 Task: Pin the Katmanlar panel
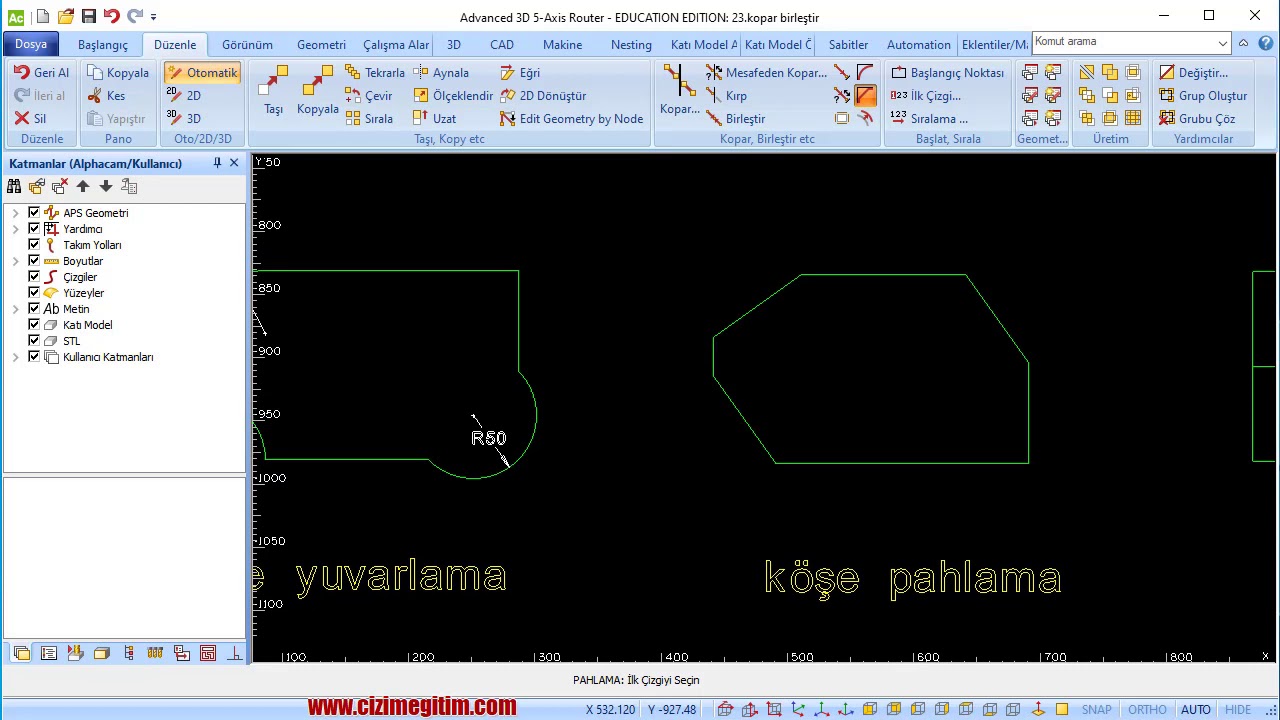pos(217,163)
